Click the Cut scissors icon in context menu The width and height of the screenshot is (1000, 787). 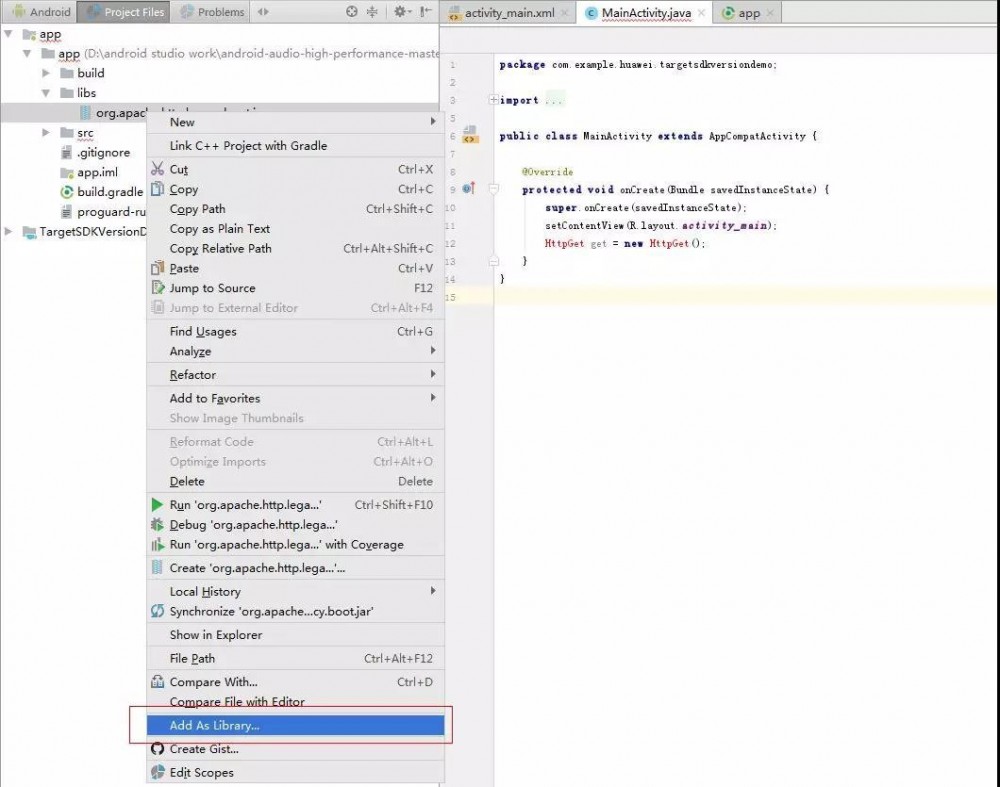point(157,169)
